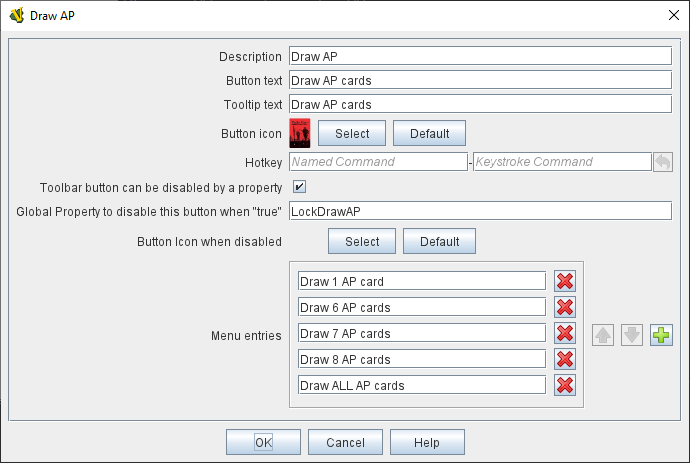Viewport: 690px width, 463px height.
Task: Remove the 'Draw 6 AP cards' entry
Action: [564, 308]
